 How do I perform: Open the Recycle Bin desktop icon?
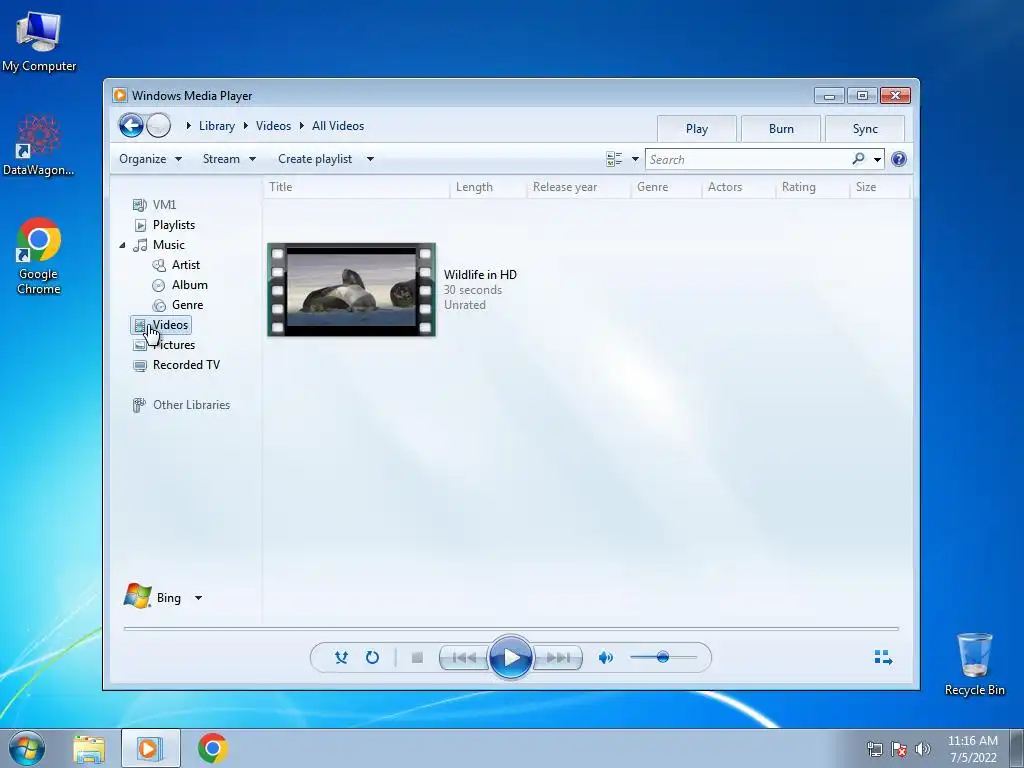974,664
